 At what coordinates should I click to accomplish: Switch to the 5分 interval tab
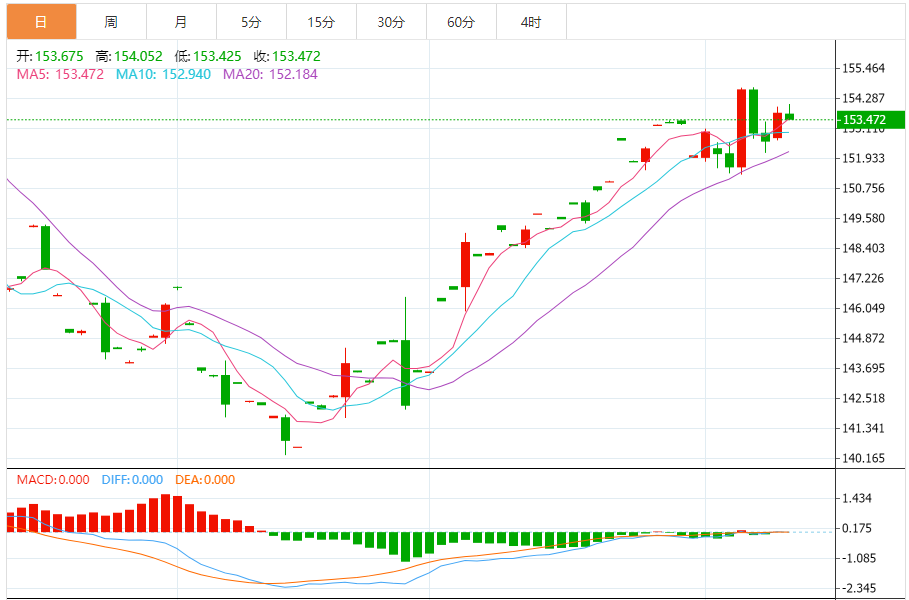coord(250,21)
